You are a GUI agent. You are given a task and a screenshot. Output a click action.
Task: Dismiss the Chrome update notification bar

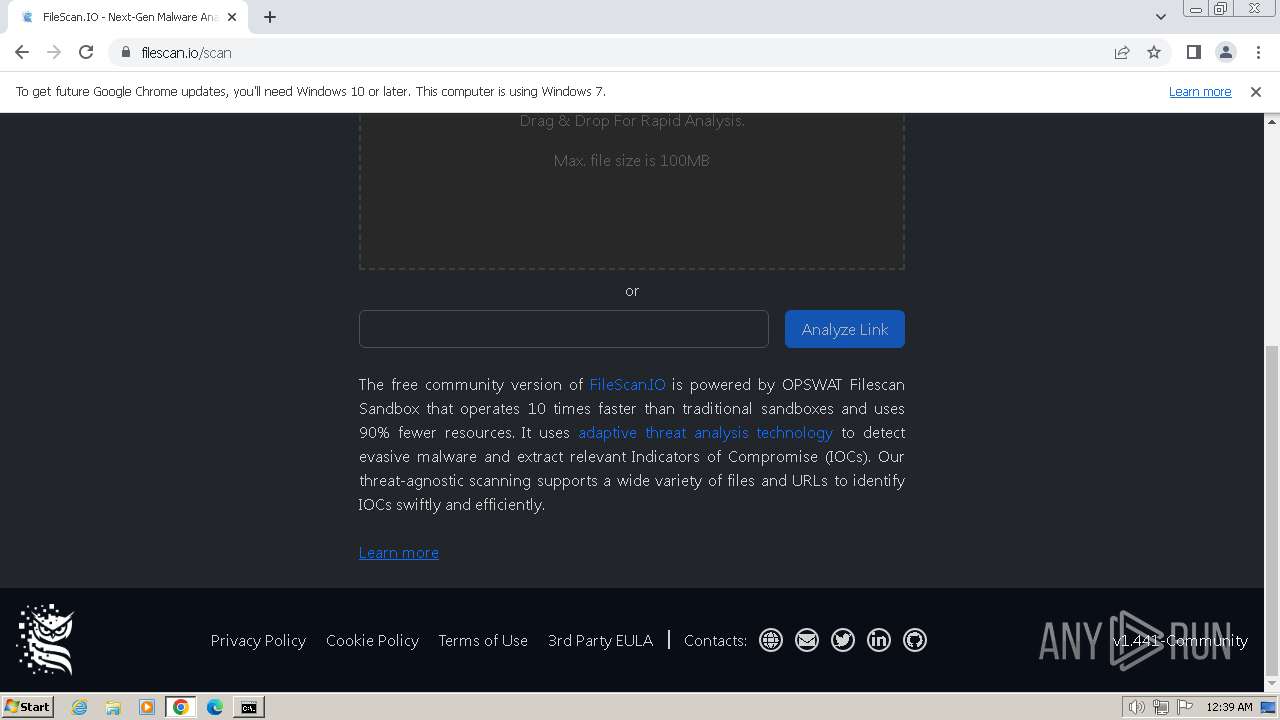(1255, 91)
